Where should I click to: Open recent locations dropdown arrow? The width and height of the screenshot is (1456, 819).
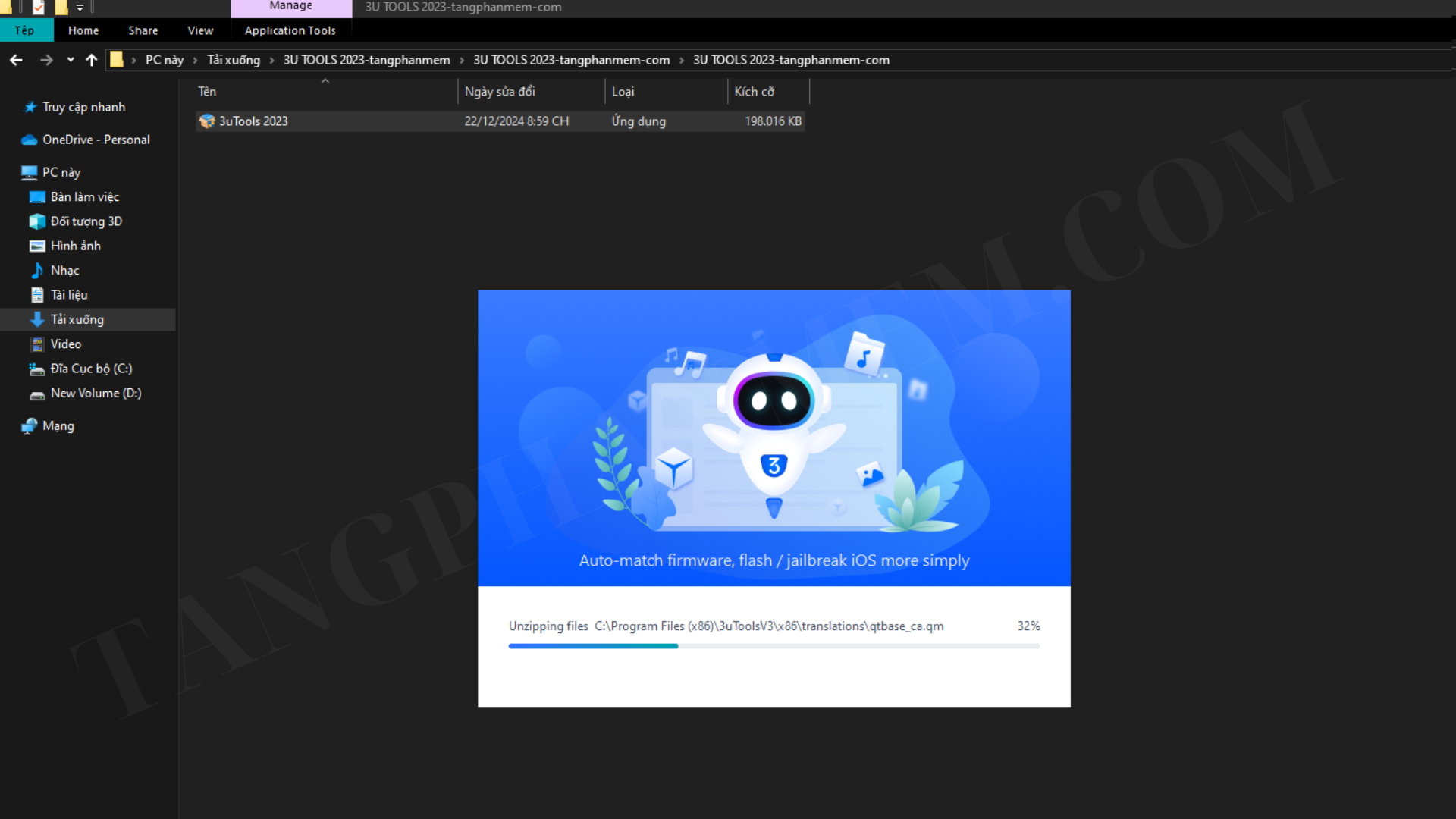click(71, 60)
